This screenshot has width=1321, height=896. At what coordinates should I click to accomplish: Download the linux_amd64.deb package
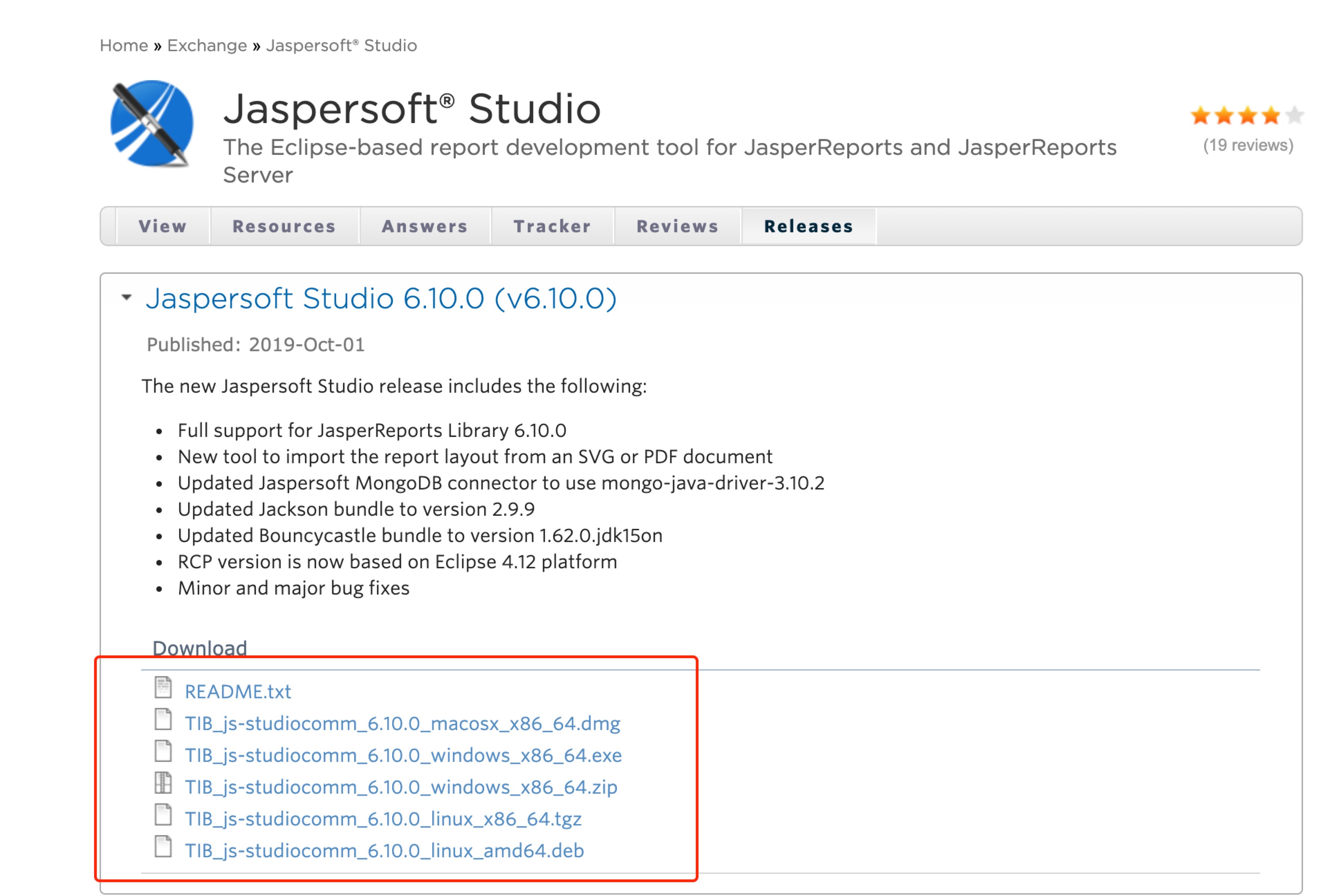coord(384,851)
